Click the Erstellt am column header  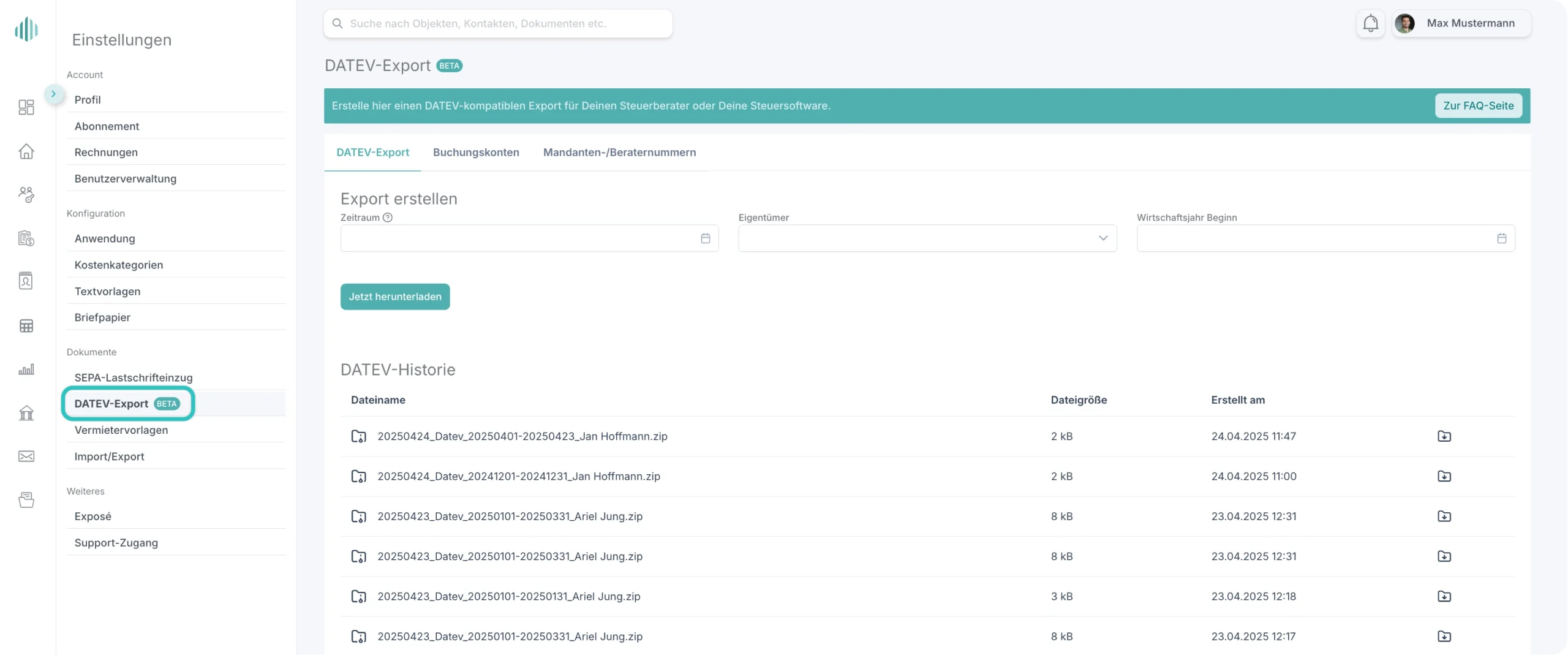(1238, 400)
